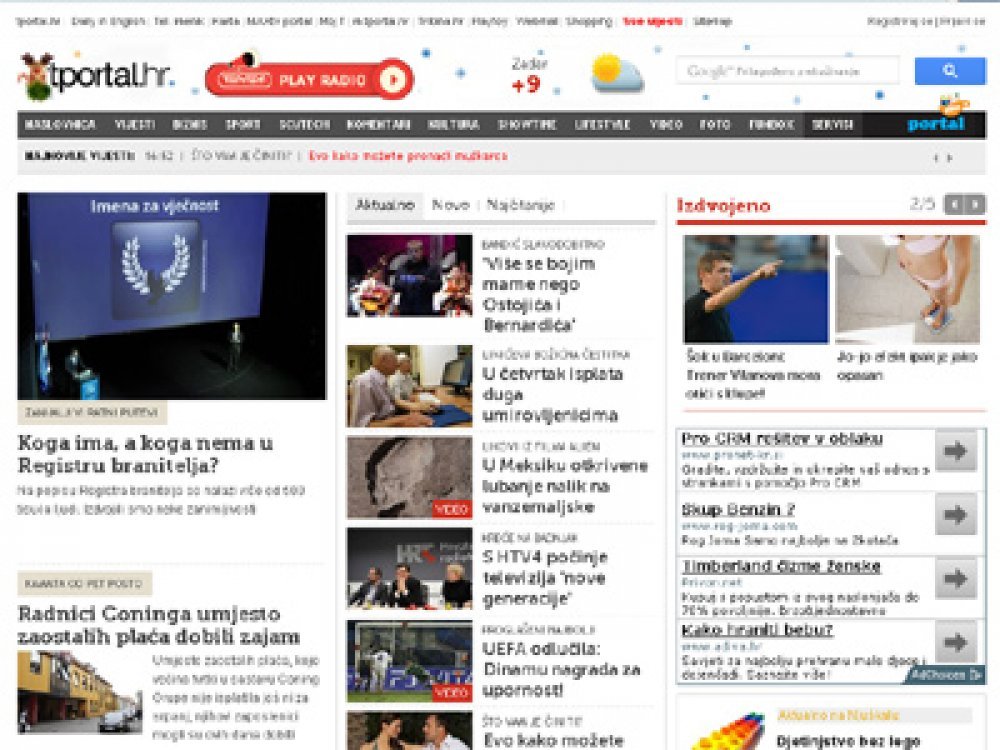
Task: Open the Coning building thumbnail
Action: (80, 693)
